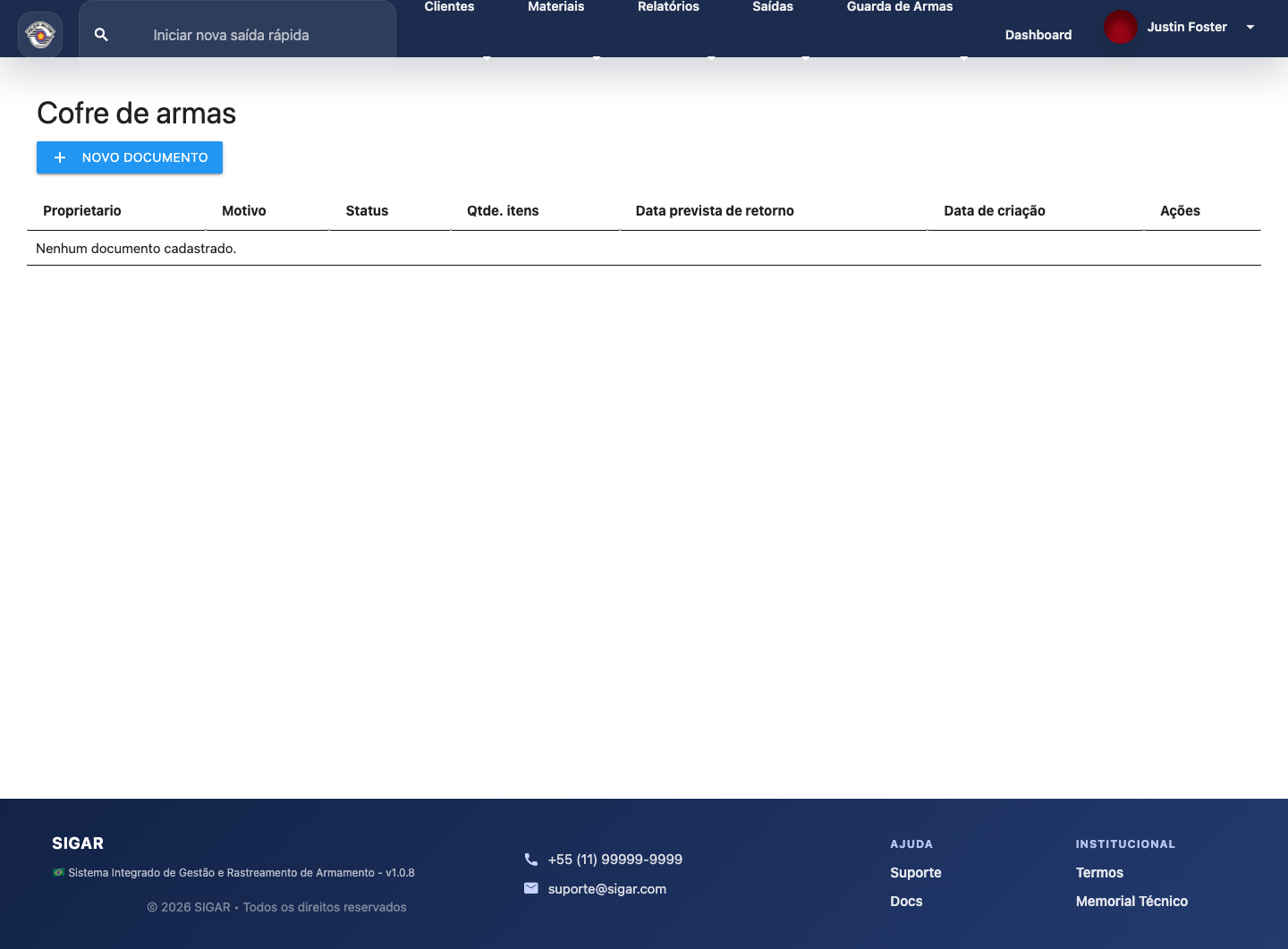Screen dimensions: 1288x949
Task: Click the Ações column header
Action: click(1180, 211)
